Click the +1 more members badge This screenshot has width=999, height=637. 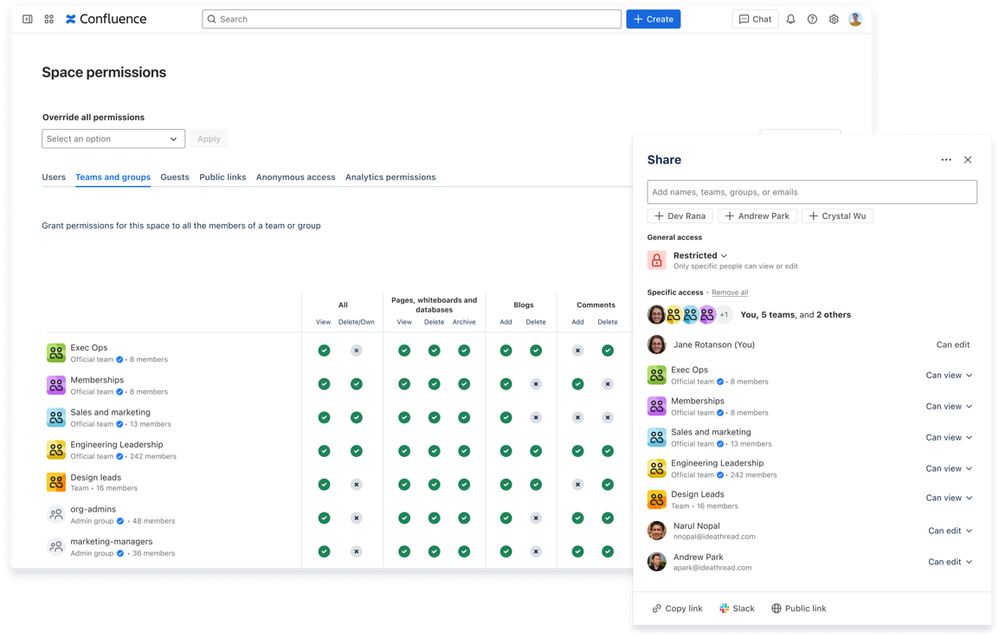pyautogui.click(x=724, y=315)
